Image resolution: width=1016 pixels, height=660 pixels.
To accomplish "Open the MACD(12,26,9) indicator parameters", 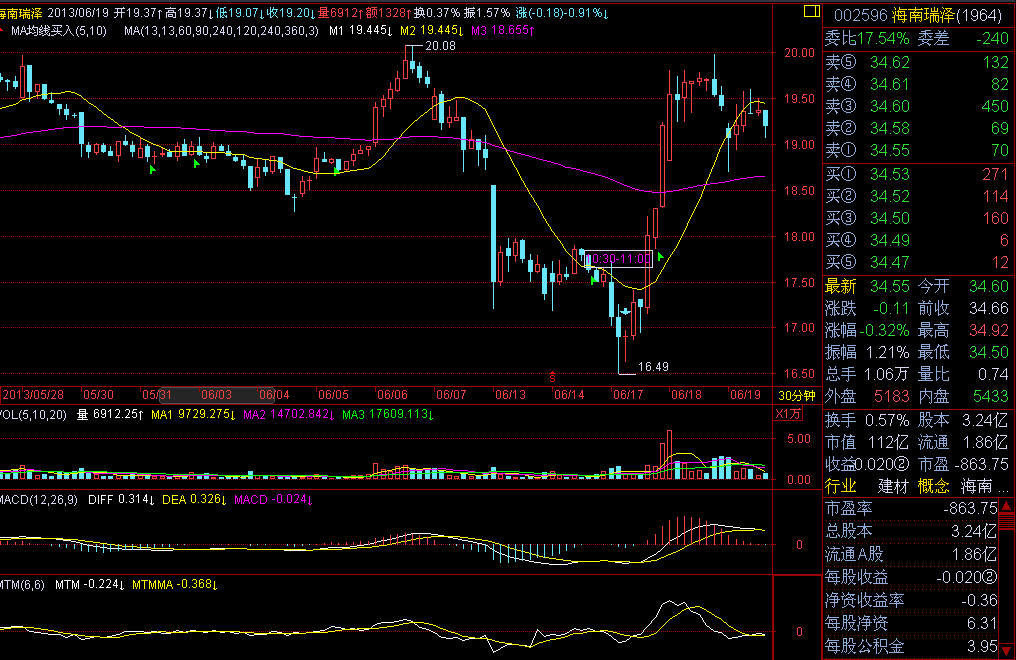I will [40, 499].
